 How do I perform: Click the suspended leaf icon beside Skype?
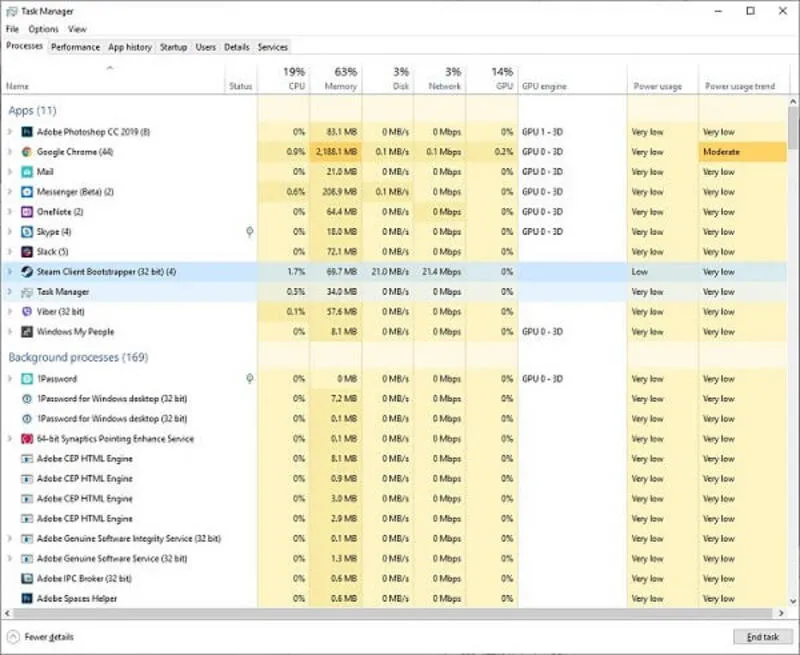tap(249, 232)
